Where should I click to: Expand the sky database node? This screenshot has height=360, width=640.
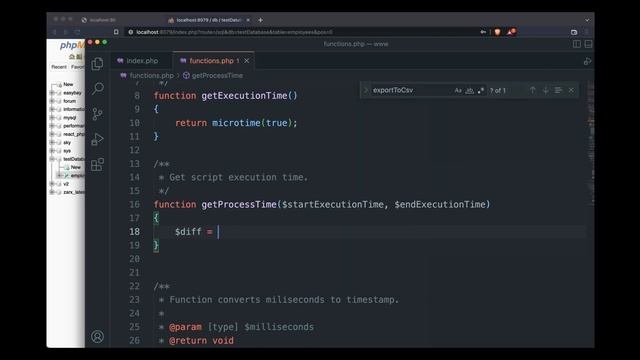(52, 142)
